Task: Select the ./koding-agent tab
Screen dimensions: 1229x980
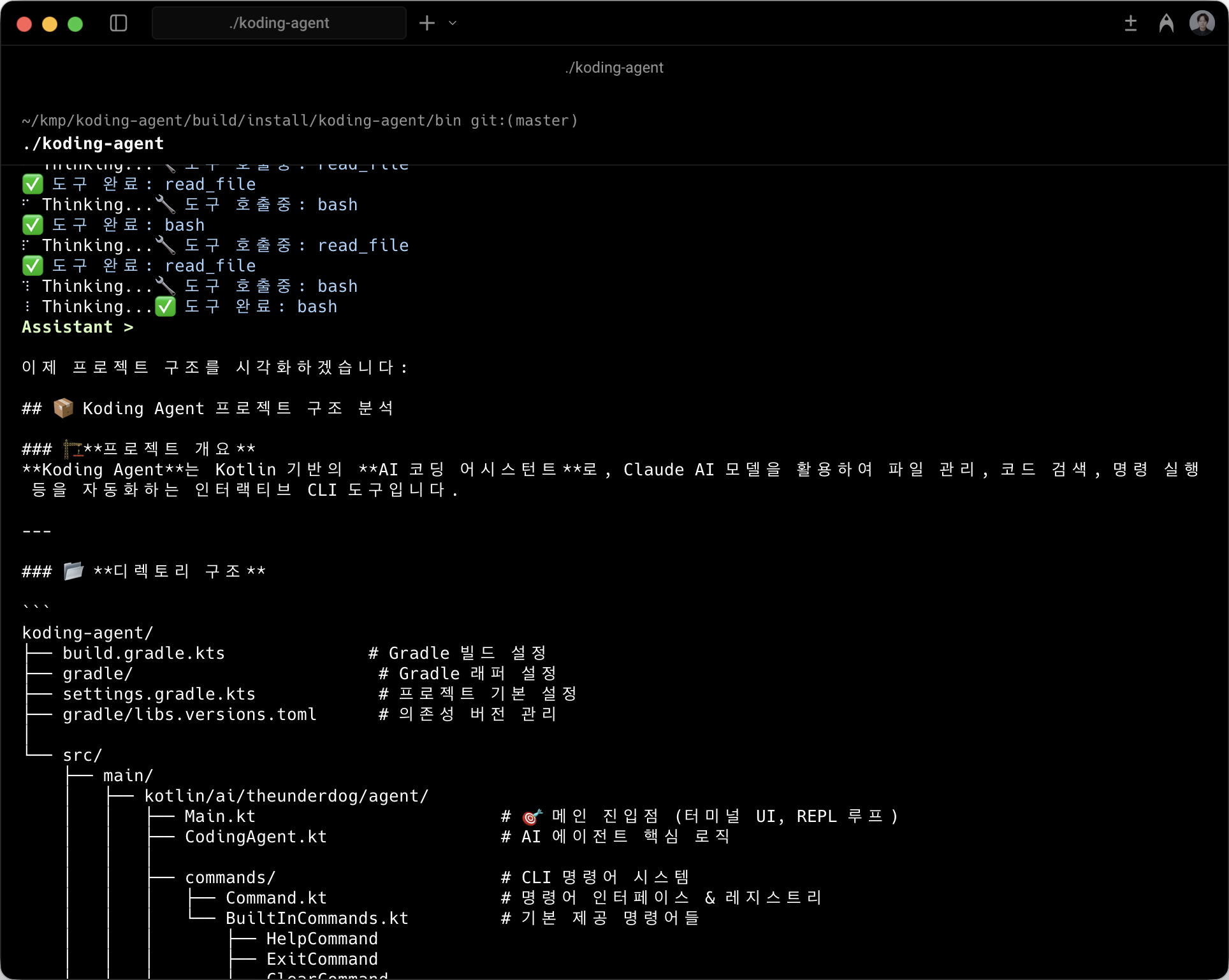Action: pyautogui.click(x=279, y=24)
